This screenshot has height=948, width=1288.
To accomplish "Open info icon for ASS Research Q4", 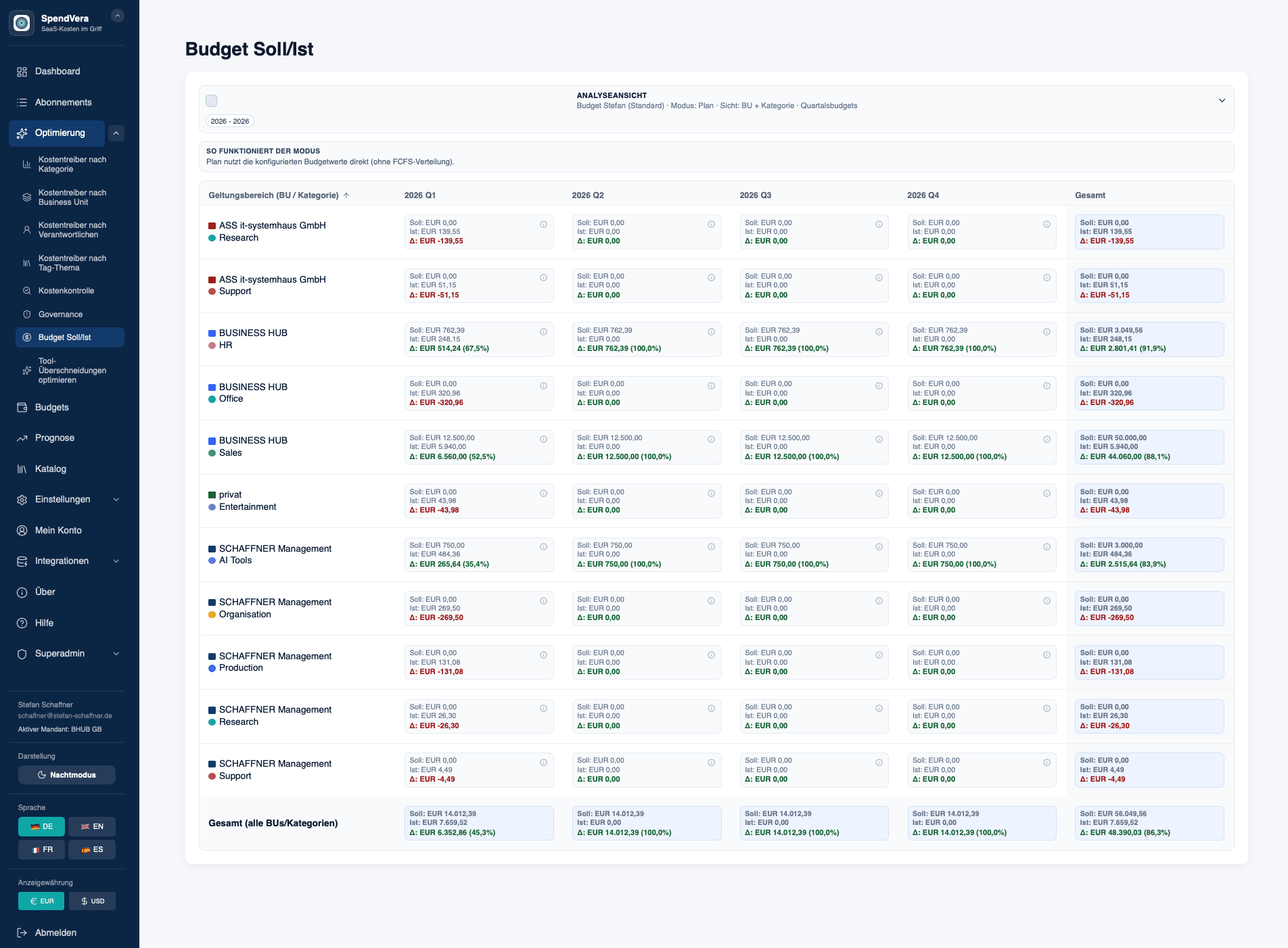I will [x=1046, y=224].
